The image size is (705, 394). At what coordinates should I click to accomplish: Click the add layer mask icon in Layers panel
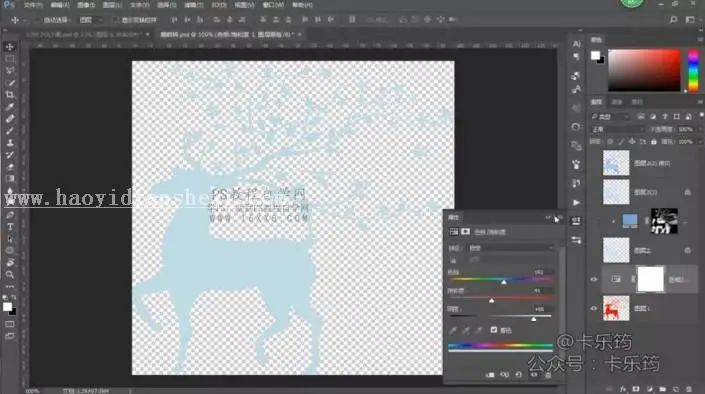[636, 389]
